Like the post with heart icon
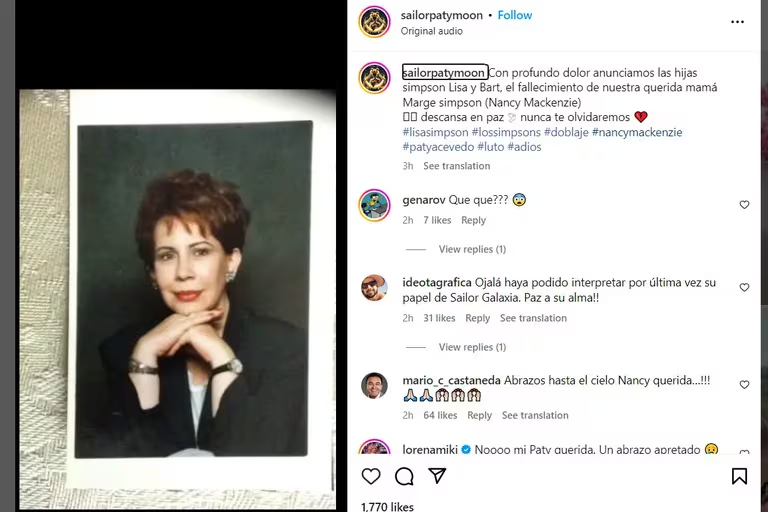Screen dimensions: 768x512 point(371,476)
